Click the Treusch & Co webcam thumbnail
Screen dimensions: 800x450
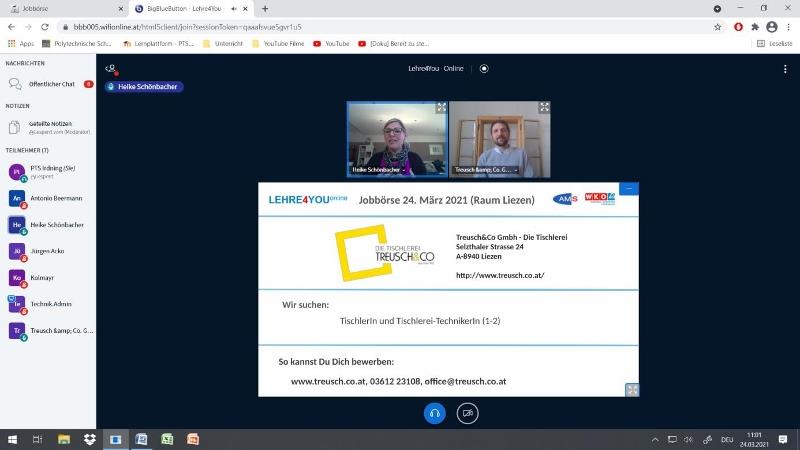[499, 139]
